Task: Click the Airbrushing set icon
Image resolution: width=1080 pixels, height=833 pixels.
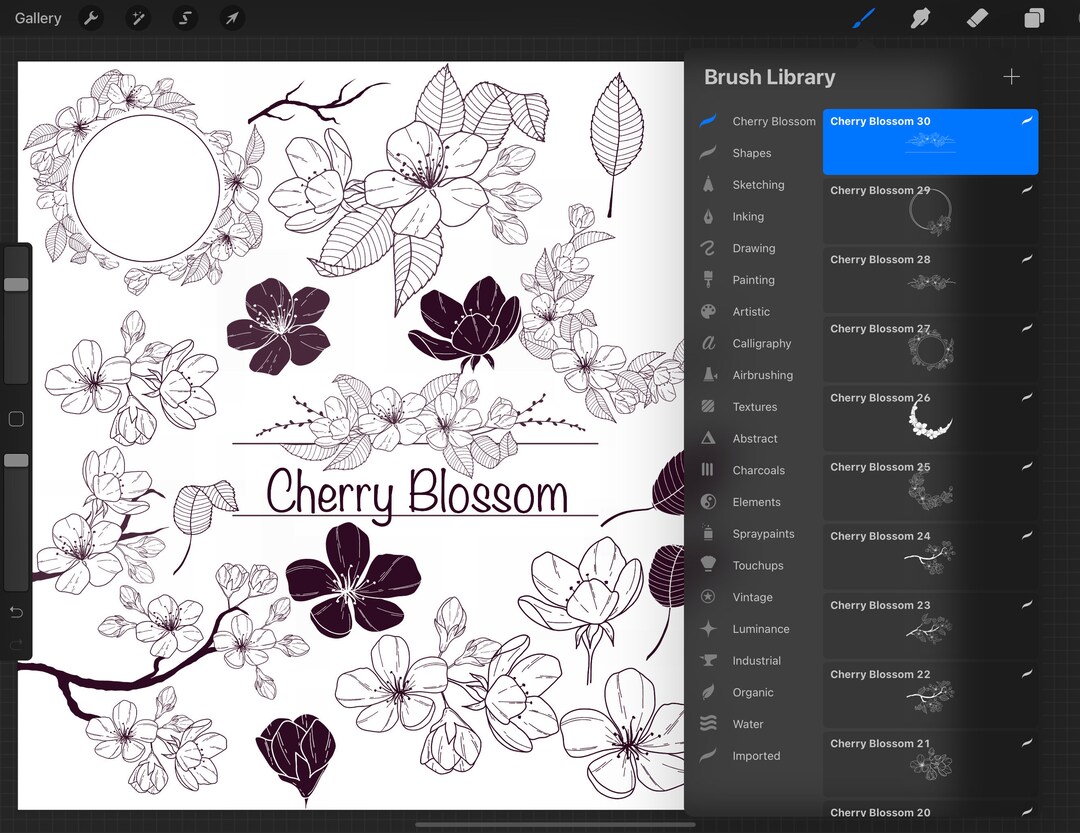Action: pos(708,375)
